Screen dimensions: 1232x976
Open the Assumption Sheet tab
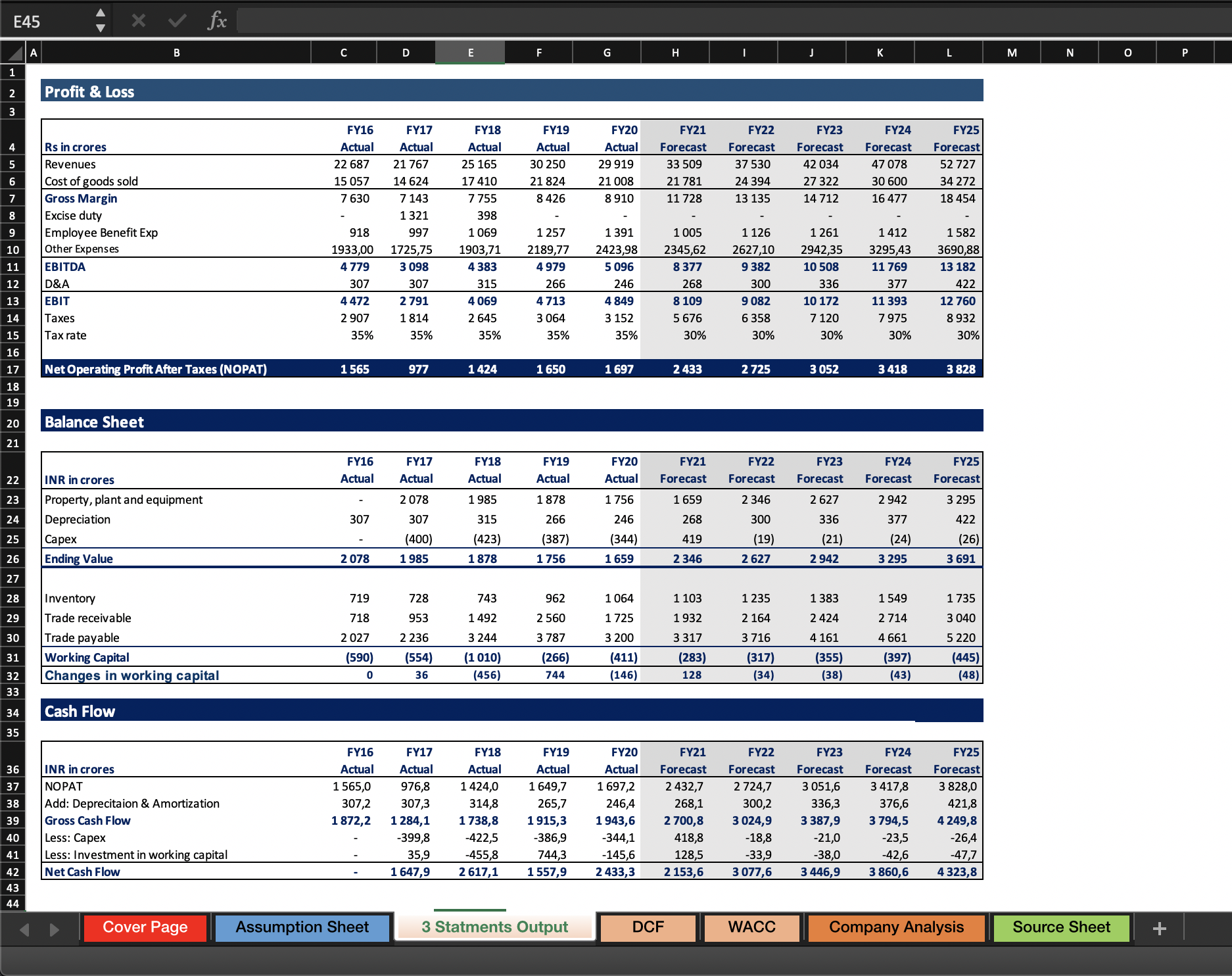(302, 928)
